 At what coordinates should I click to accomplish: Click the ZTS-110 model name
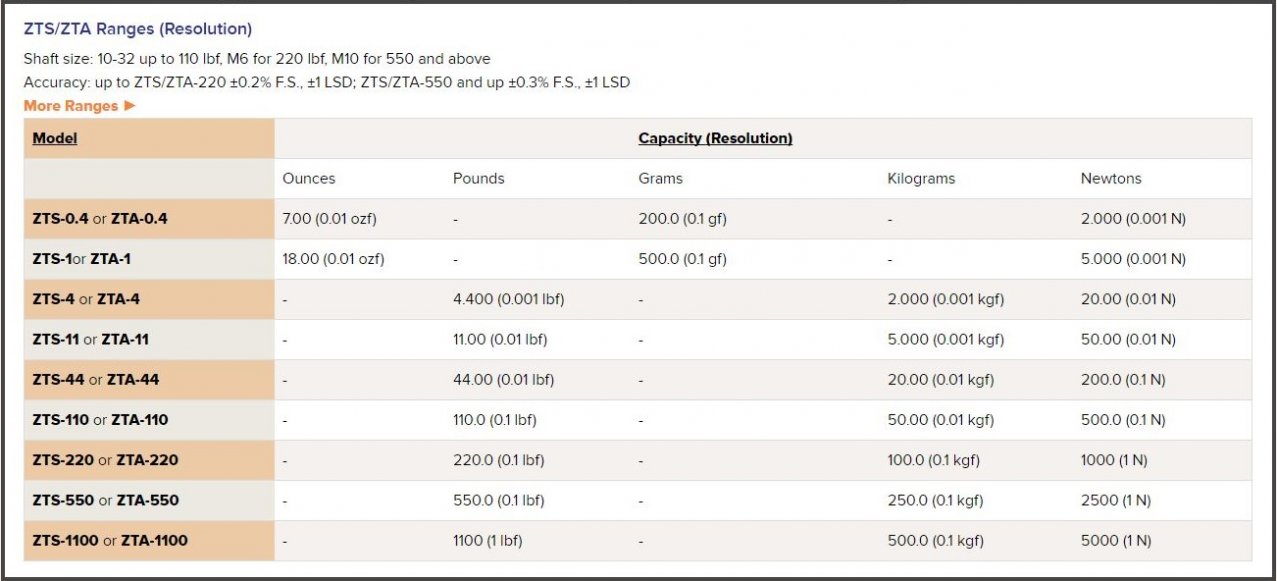click(x=61, y=420)
